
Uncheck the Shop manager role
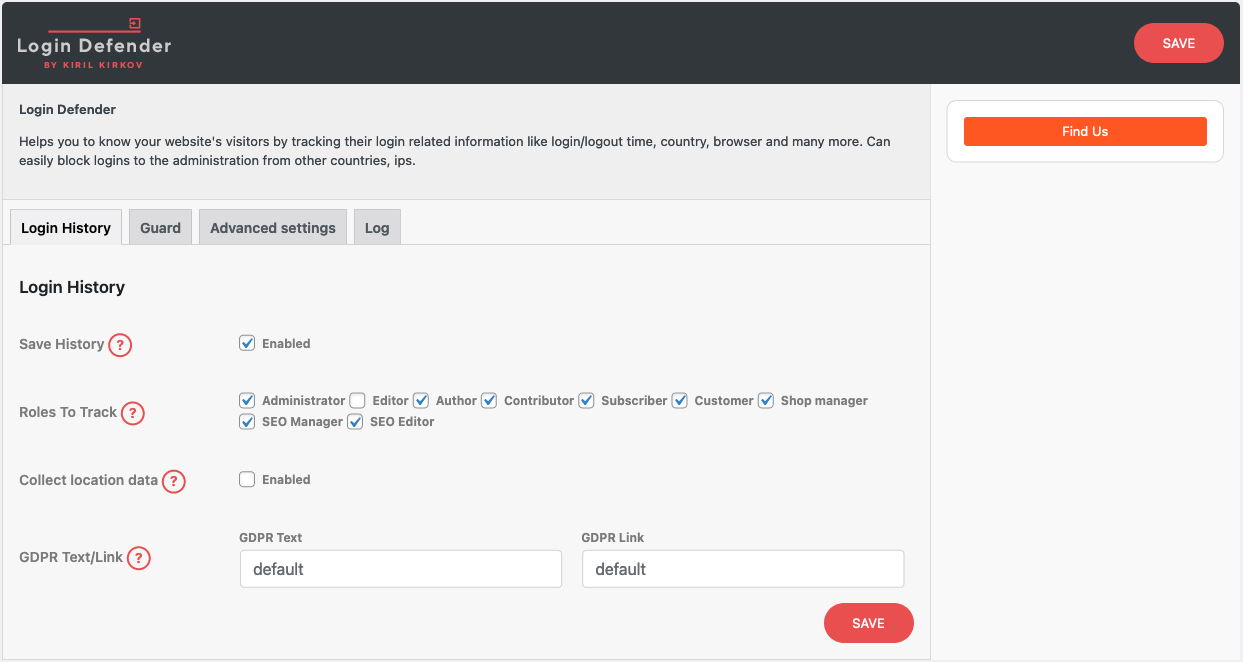coord(766,400)
